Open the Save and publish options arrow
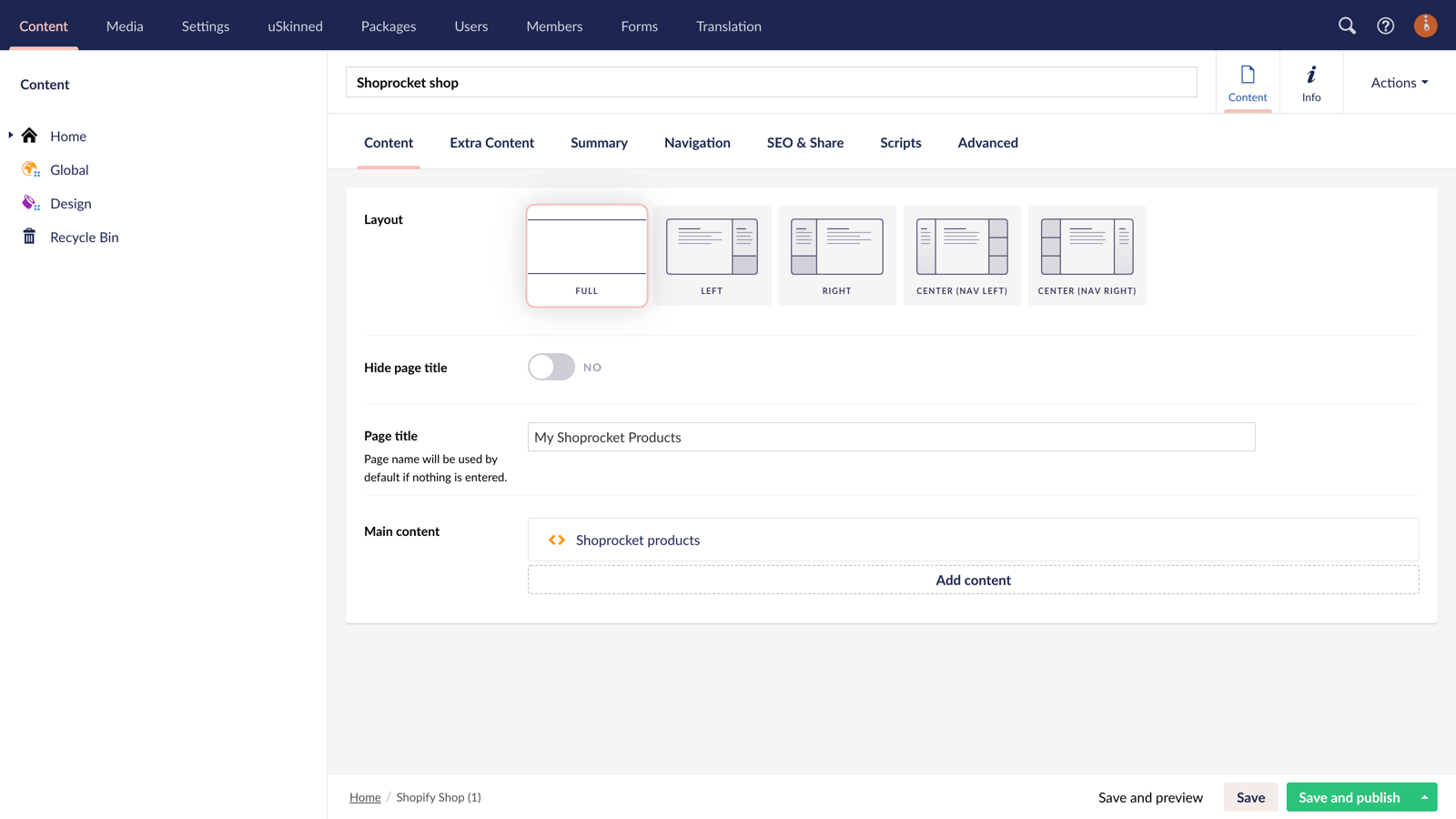This screenshot has height=819, width=1456. pyautogui.click(x=1426, y=796)
